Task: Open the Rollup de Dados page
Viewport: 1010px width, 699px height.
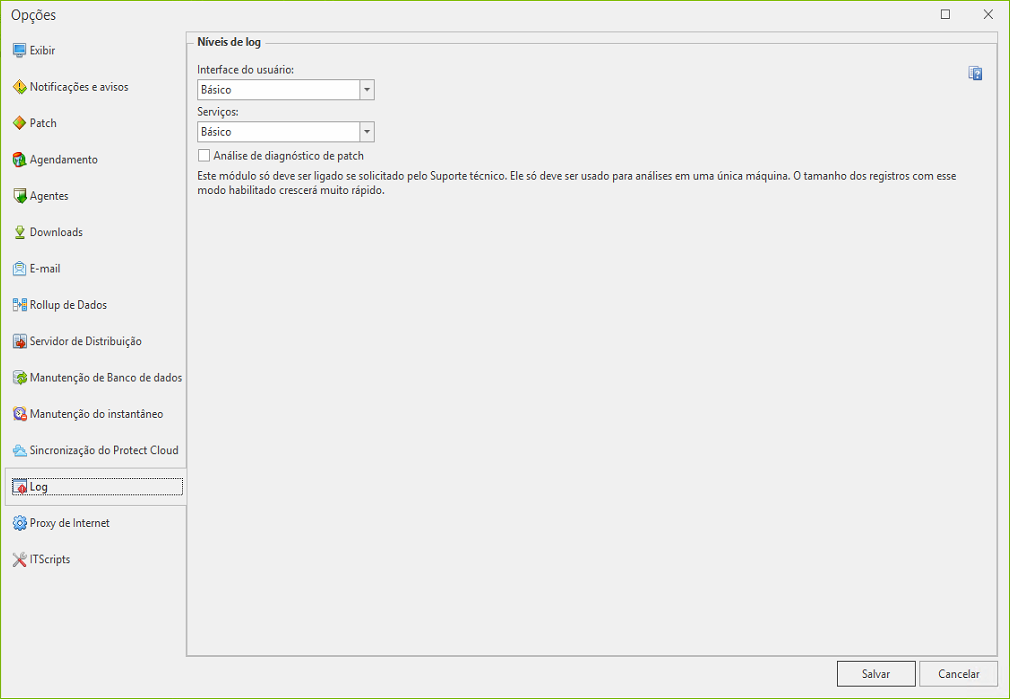Action: click(x=68, y=305)
